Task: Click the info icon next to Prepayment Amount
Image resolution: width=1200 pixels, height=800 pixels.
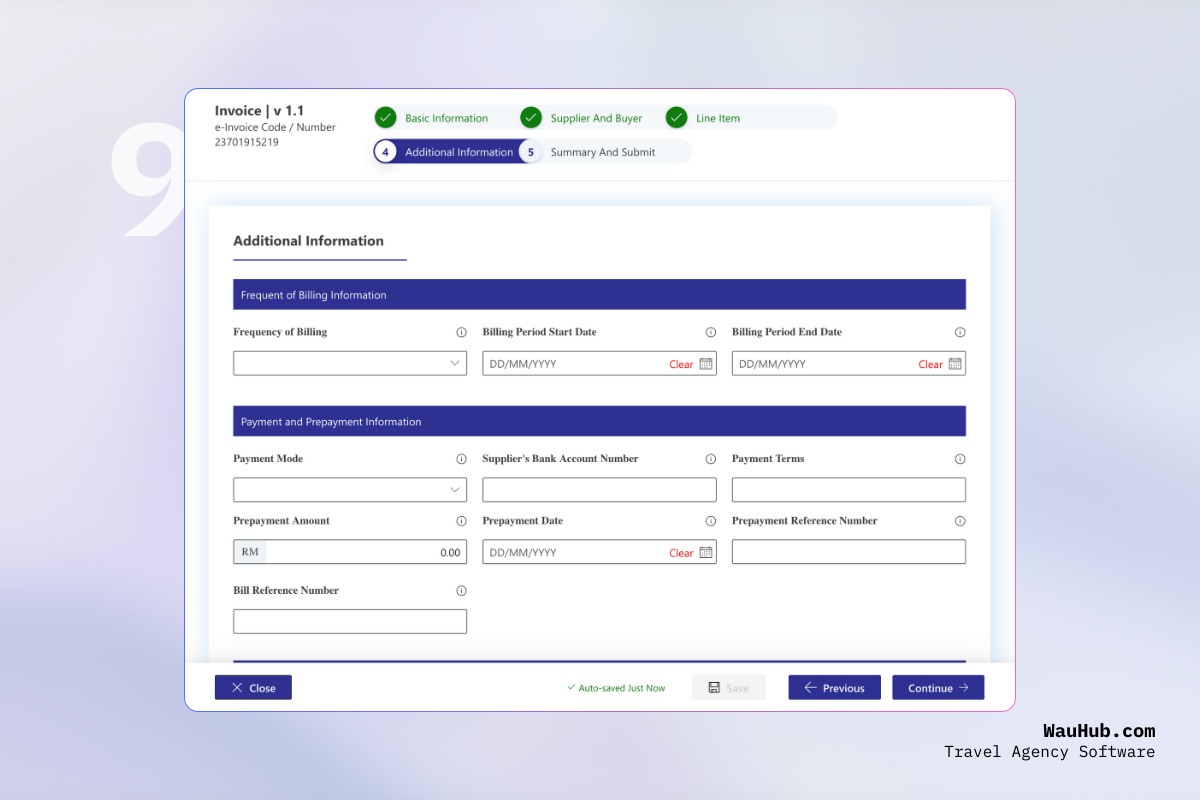Action: pos(461,520)
